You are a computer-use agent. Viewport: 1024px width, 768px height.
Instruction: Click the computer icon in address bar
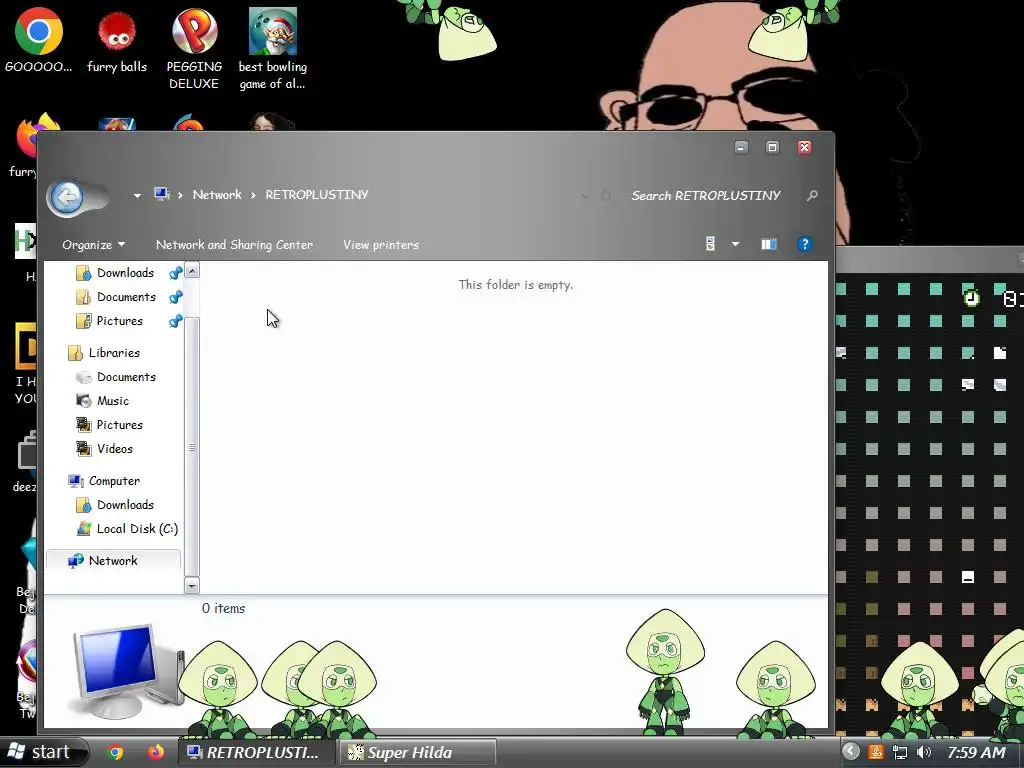161,194
